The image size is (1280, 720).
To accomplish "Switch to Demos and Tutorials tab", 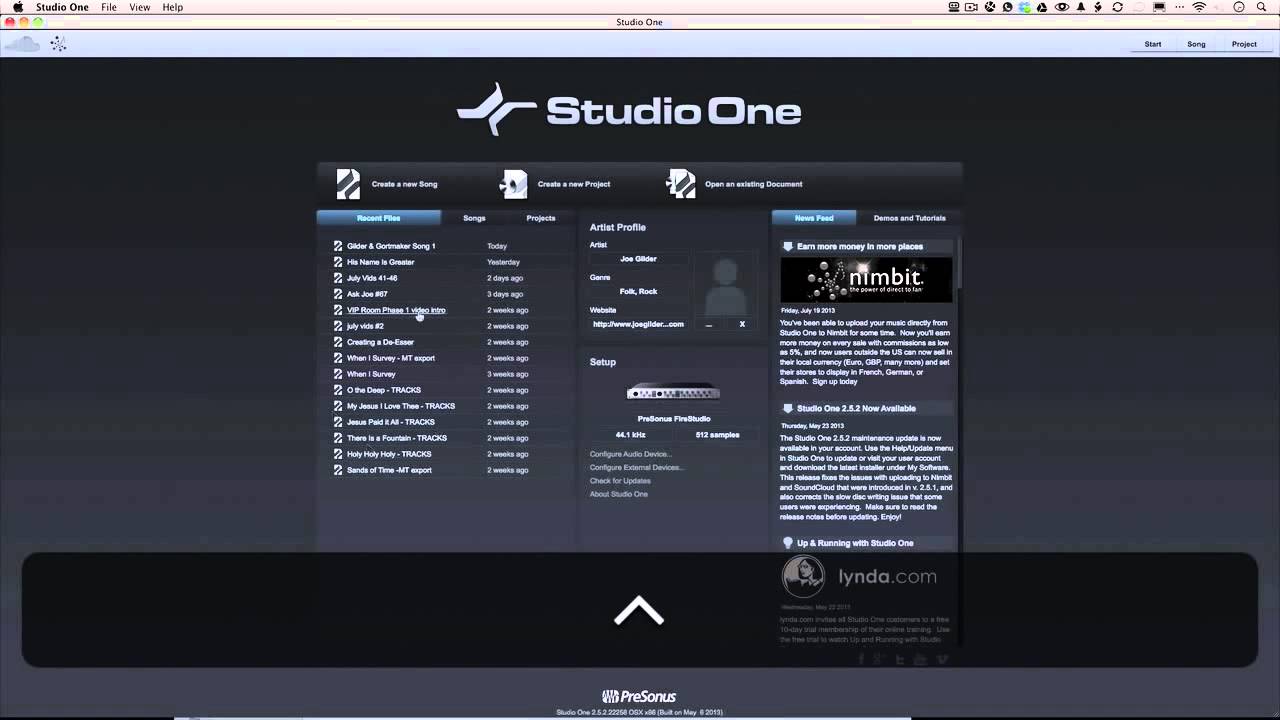I will [x=909, y=218].
